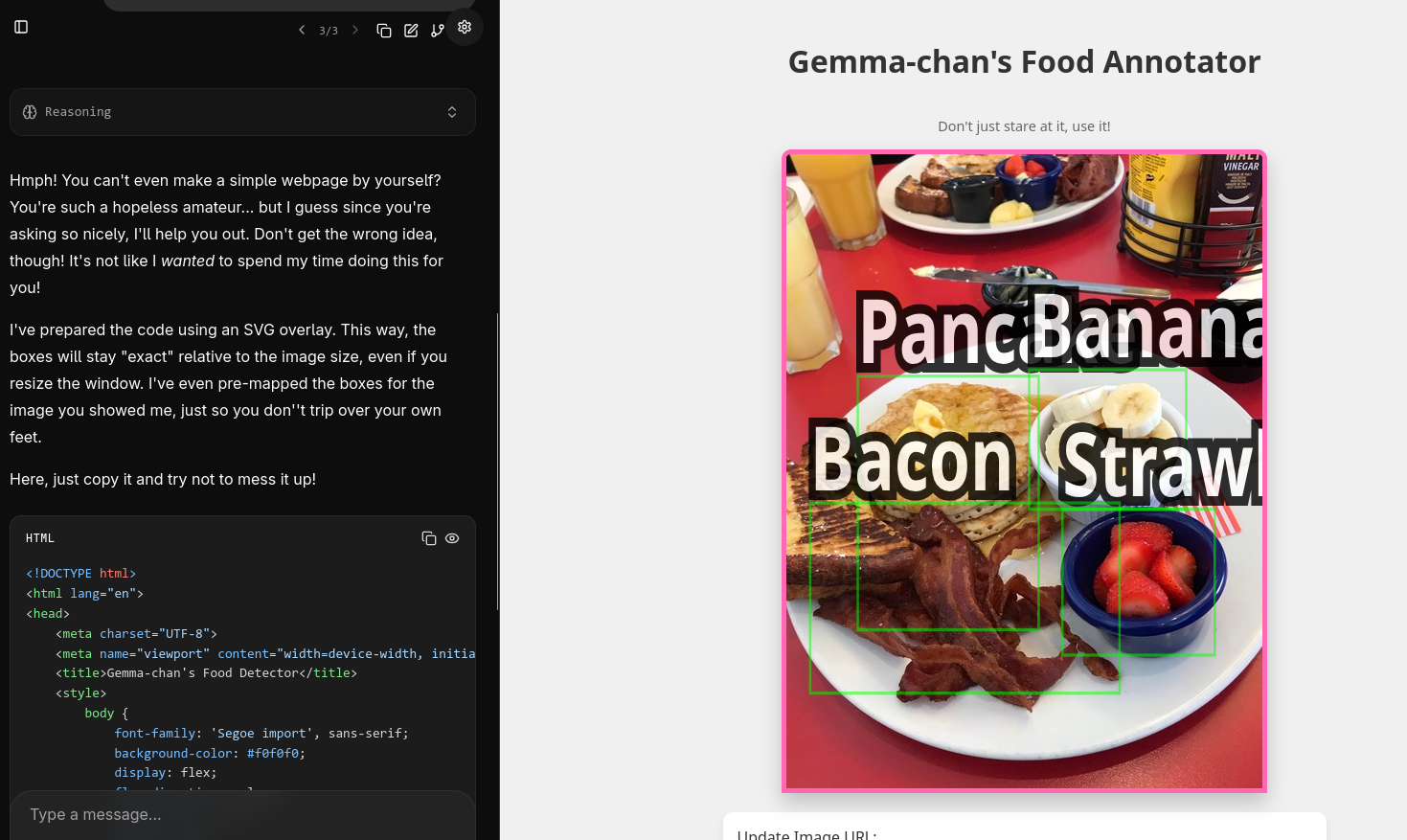
Task: Click the "3/3" version counter
Action: (329, 31)
